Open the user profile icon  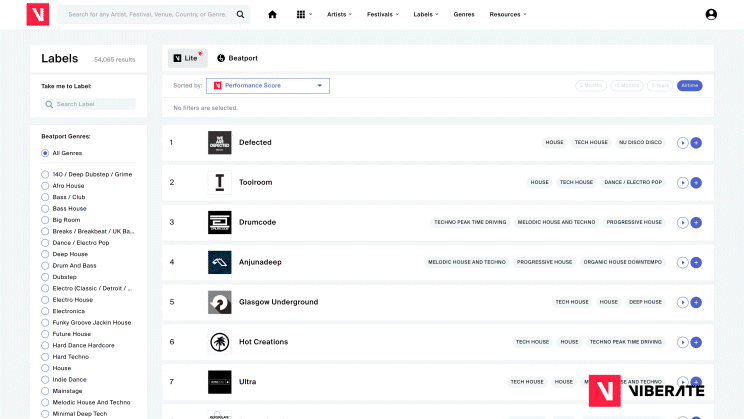tap(711, 14)
